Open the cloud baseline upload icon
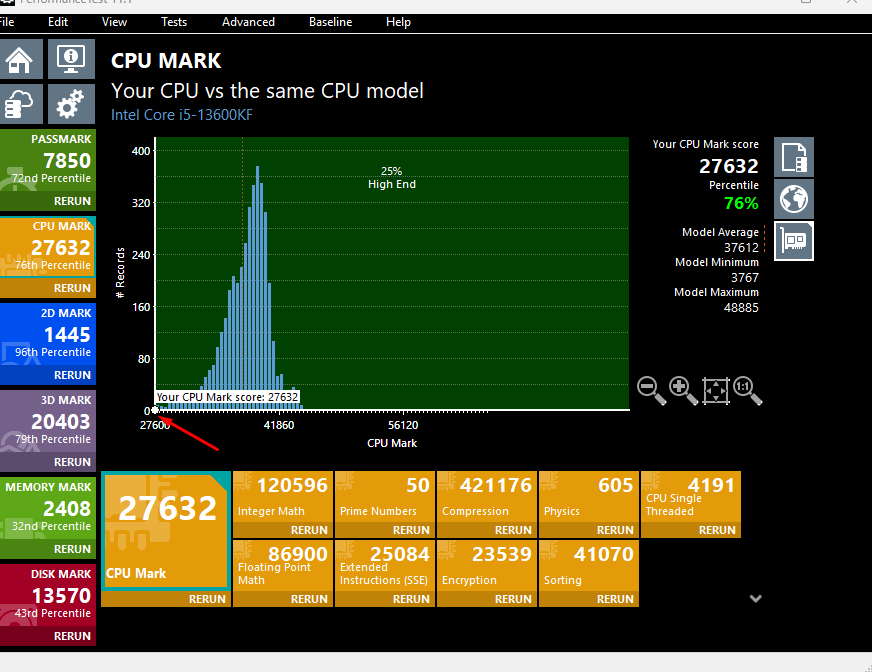Screen dimensions: 872x672 tap(21, 104)
